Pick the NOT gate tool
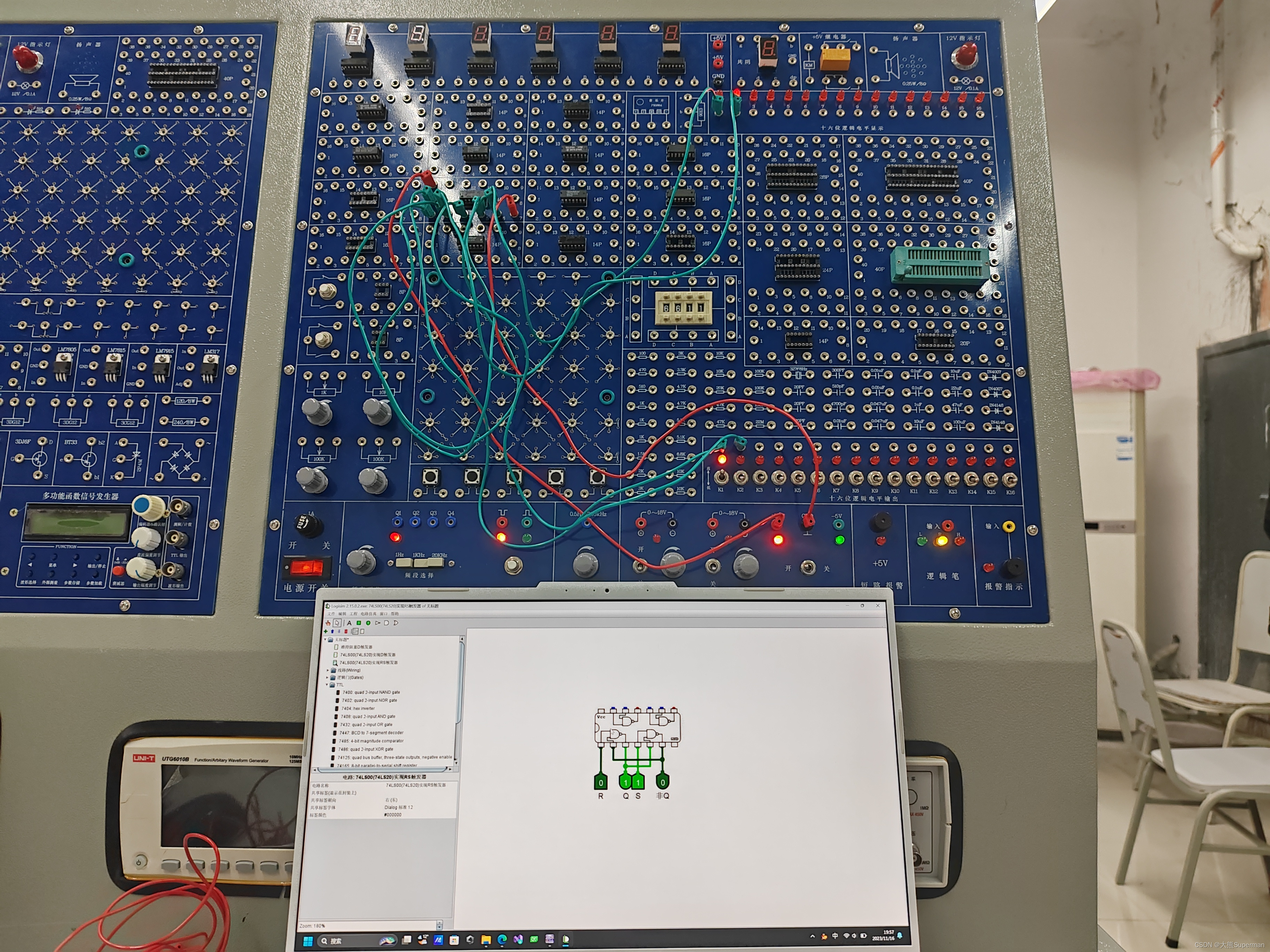Image resolution: width=1270 pixels, height=952 pixels. [378, 623]
